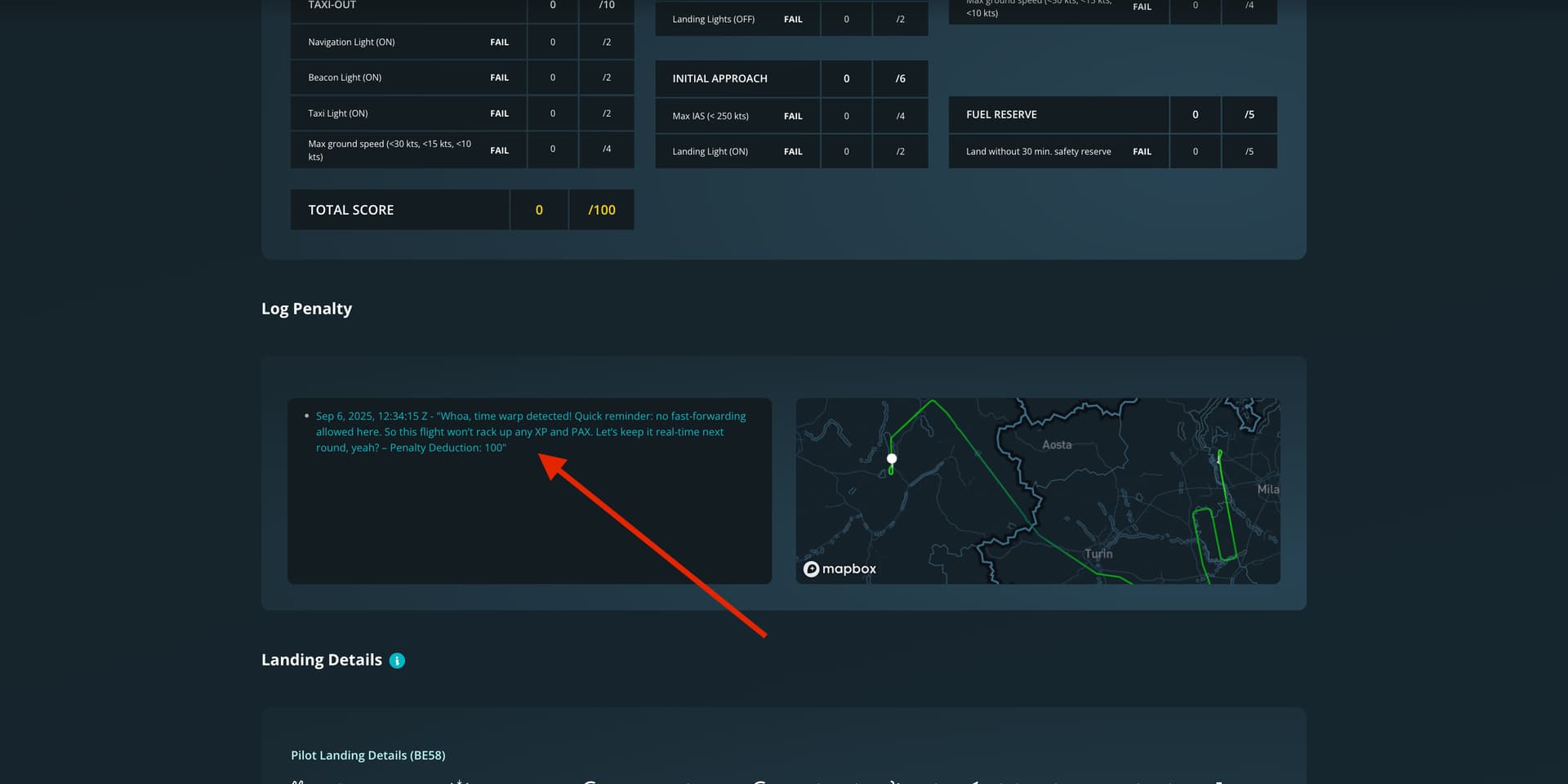
Task: Click the Turin label on the map
Action: [x=1098, y=554]
